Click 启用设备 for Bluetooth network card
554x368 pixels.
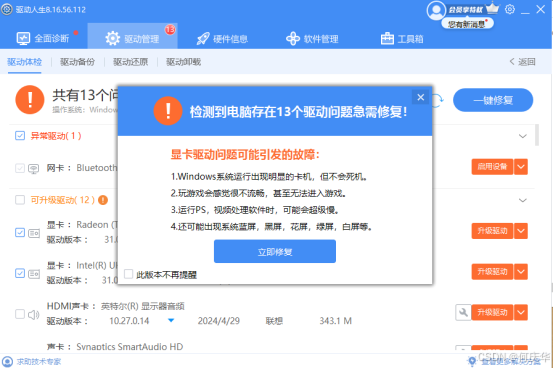[492, 167]
